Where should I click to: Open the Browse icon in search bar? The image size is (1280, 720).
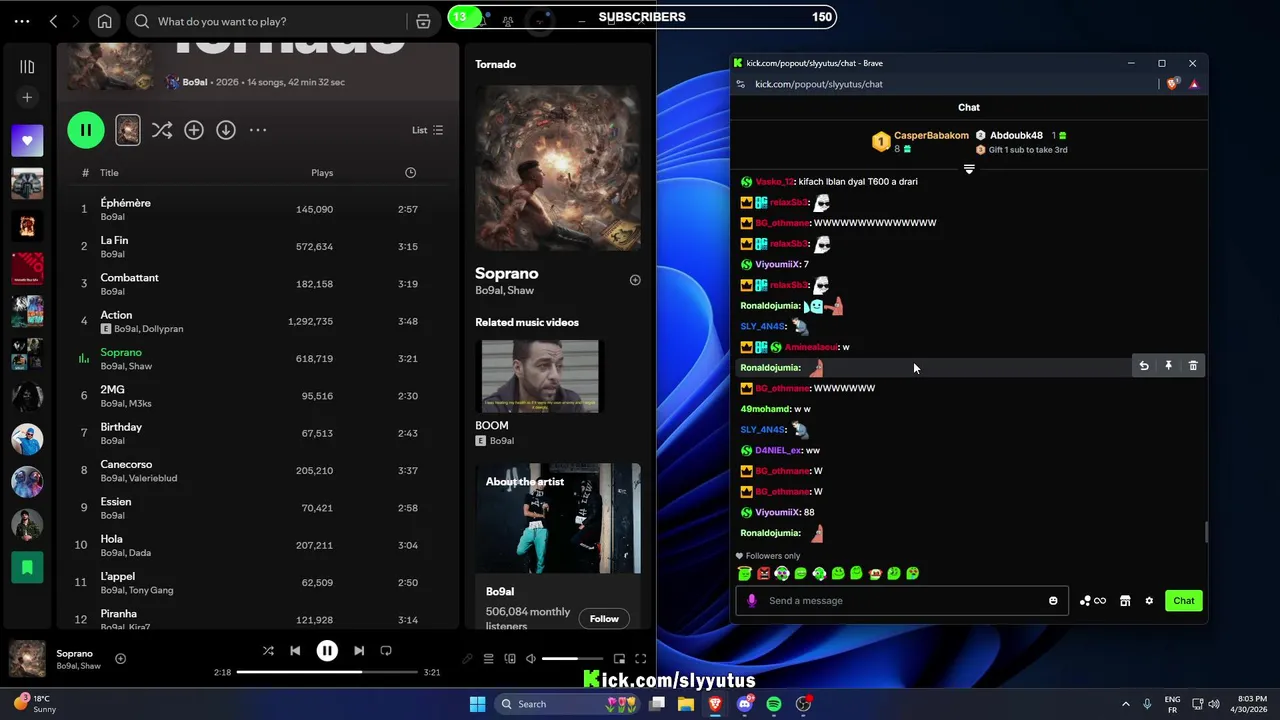(423, 21)
